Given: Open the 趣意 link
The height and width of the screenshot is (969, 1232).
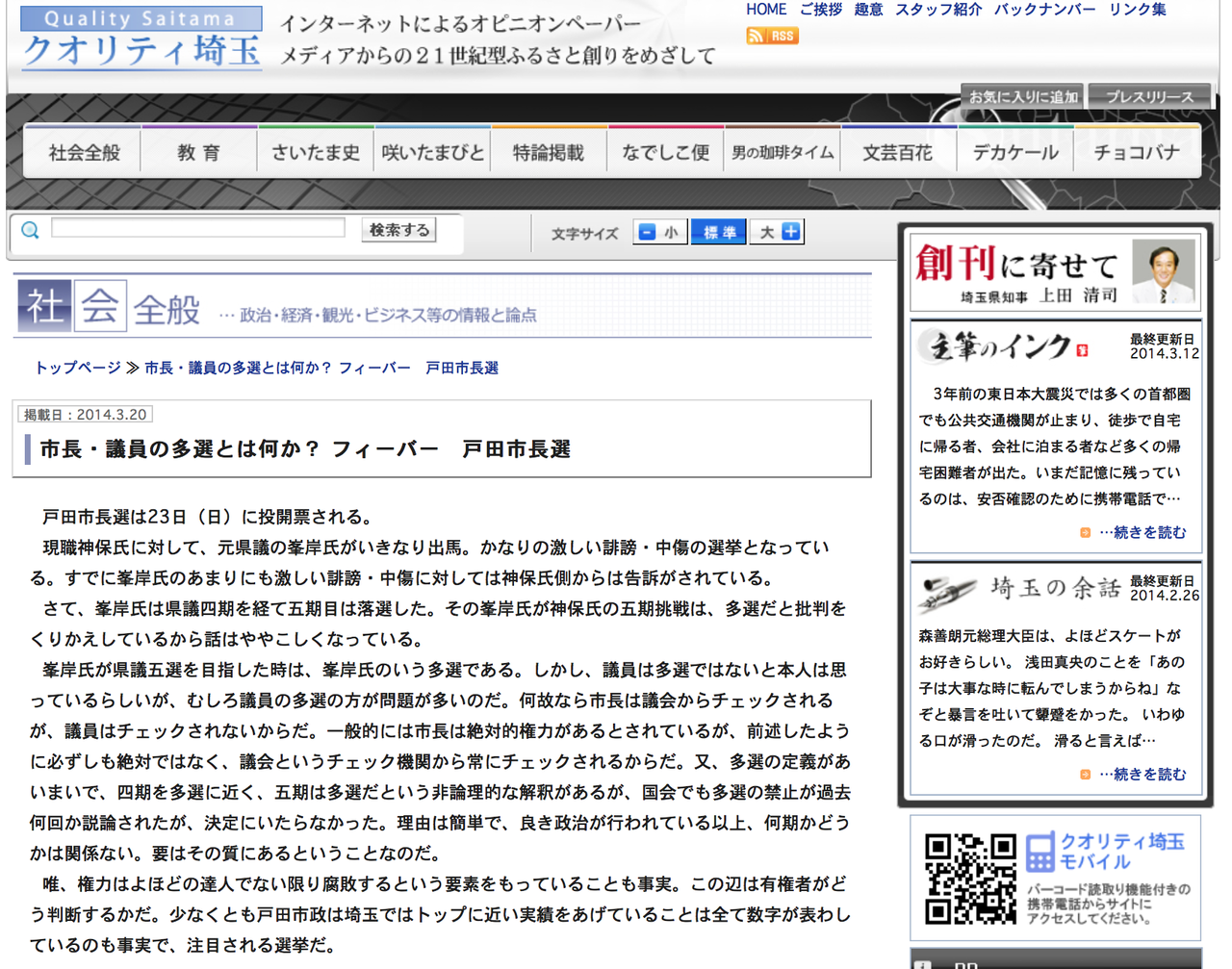Looking at the screenshot, I should 869,10.
